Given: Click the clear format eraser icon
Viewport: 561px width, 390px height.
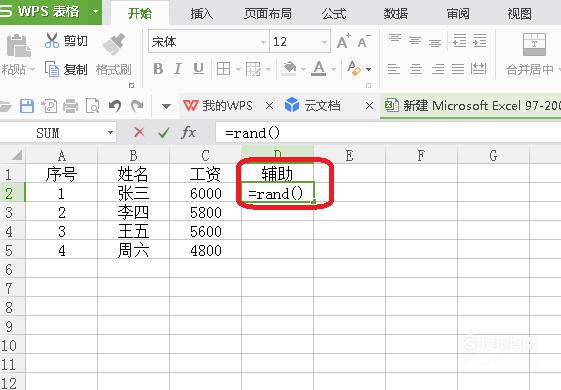Looking at the screenshot, I should pyautogui.click(x=354, y=68).
